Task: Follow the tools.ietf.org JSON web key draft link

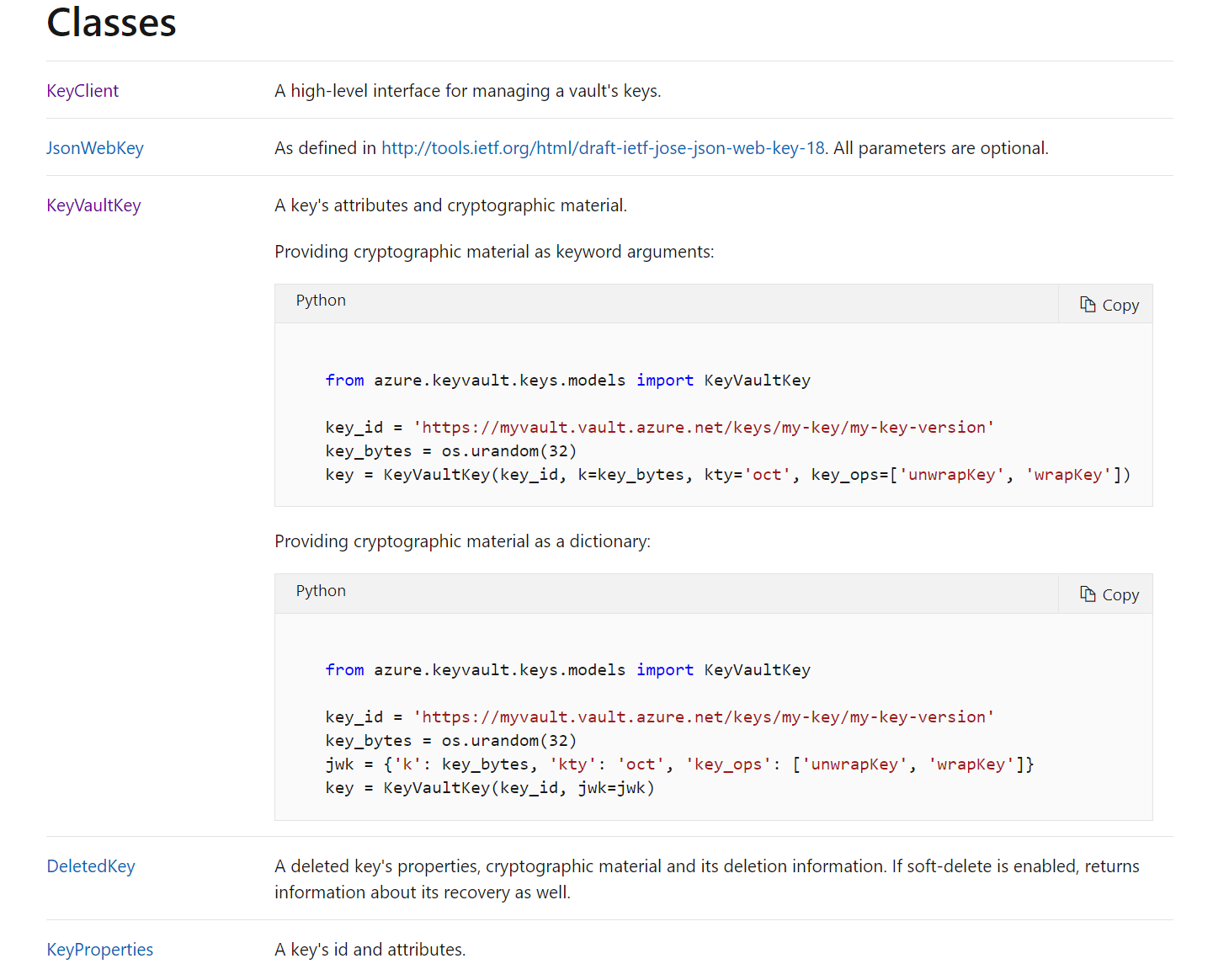Action: tap(603, 148)
